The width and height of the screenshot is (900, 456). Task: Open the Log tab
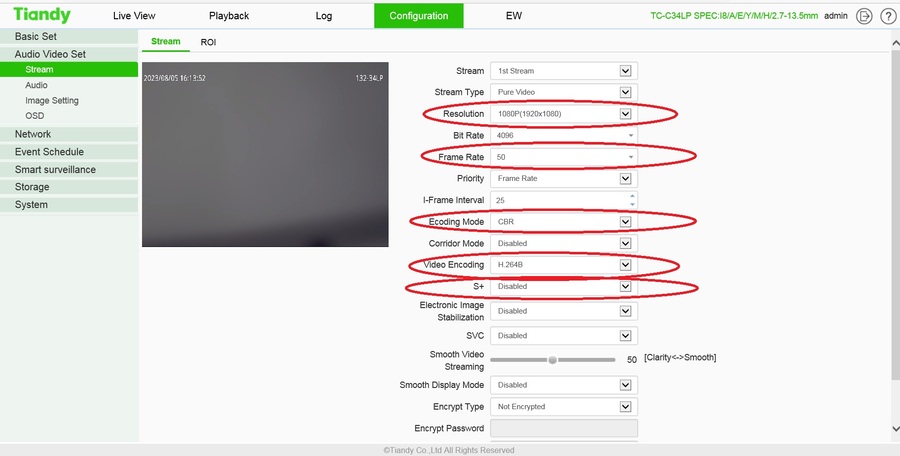tap(324, 16)
